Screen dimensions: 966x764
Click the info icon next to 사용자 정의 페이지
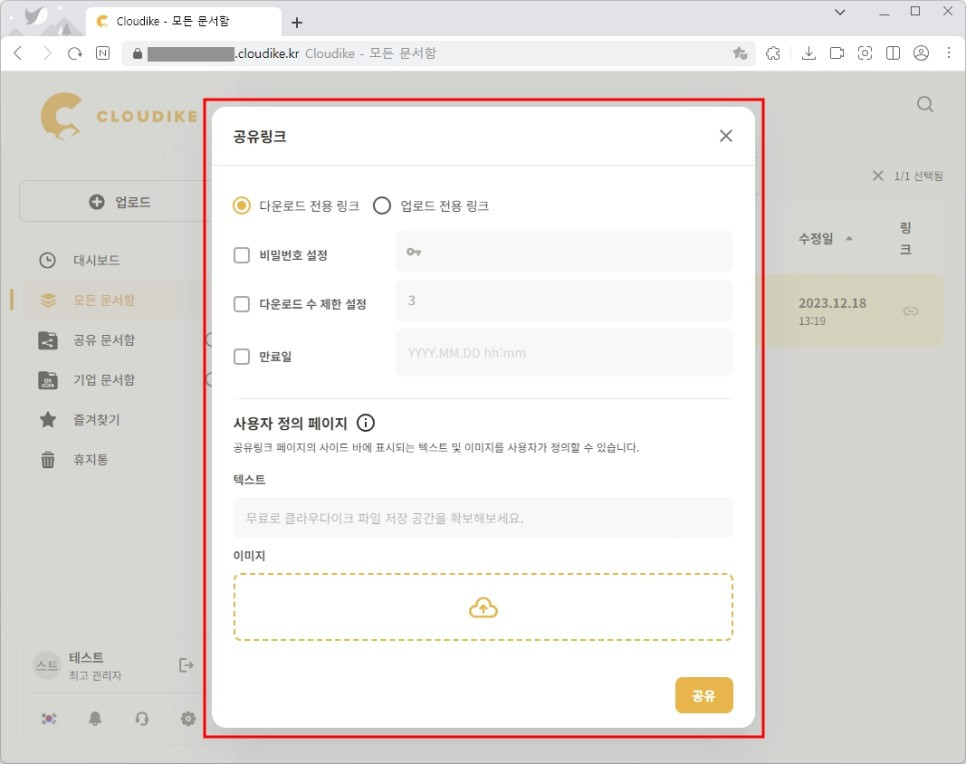point(365,423)
